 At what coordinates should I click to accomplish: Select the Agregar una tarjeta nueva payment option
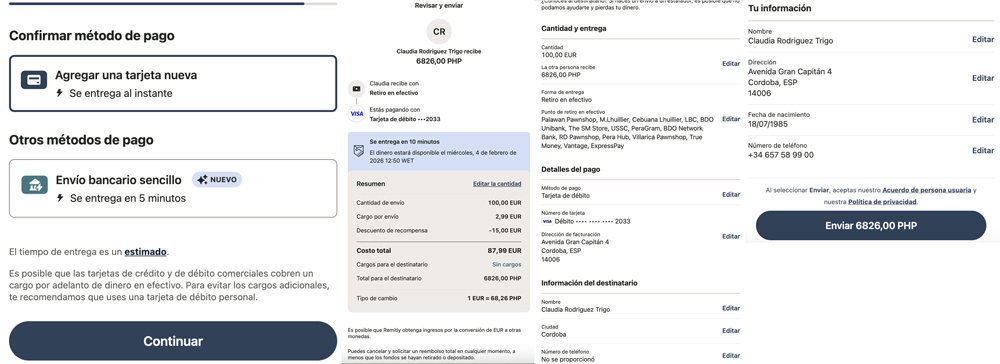pos(173,84)
